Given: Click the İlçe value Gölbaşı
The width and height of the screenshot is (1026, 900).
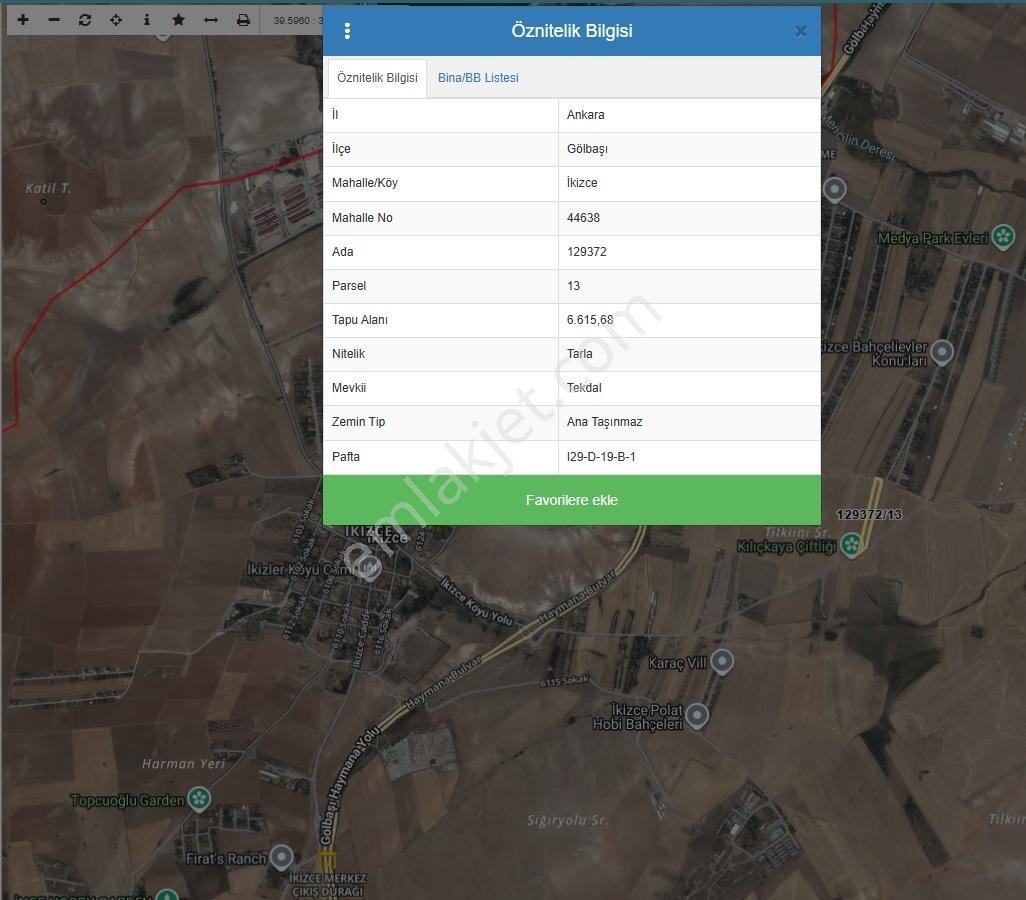Looking at the screenshot, I should coord(587,149).
